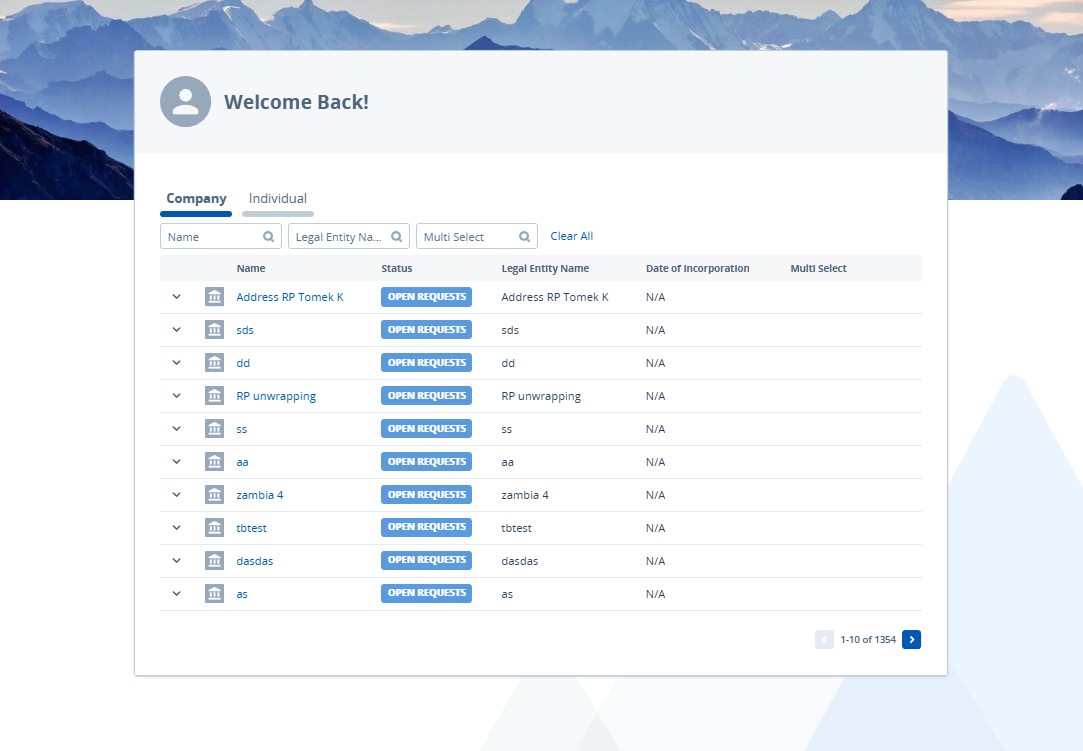Image resolution: width=1083 pixels, height=751 pixels.
Task: Click the previous-page arrow in pagination
Action: pyautogui.click(x=824, y=639)
